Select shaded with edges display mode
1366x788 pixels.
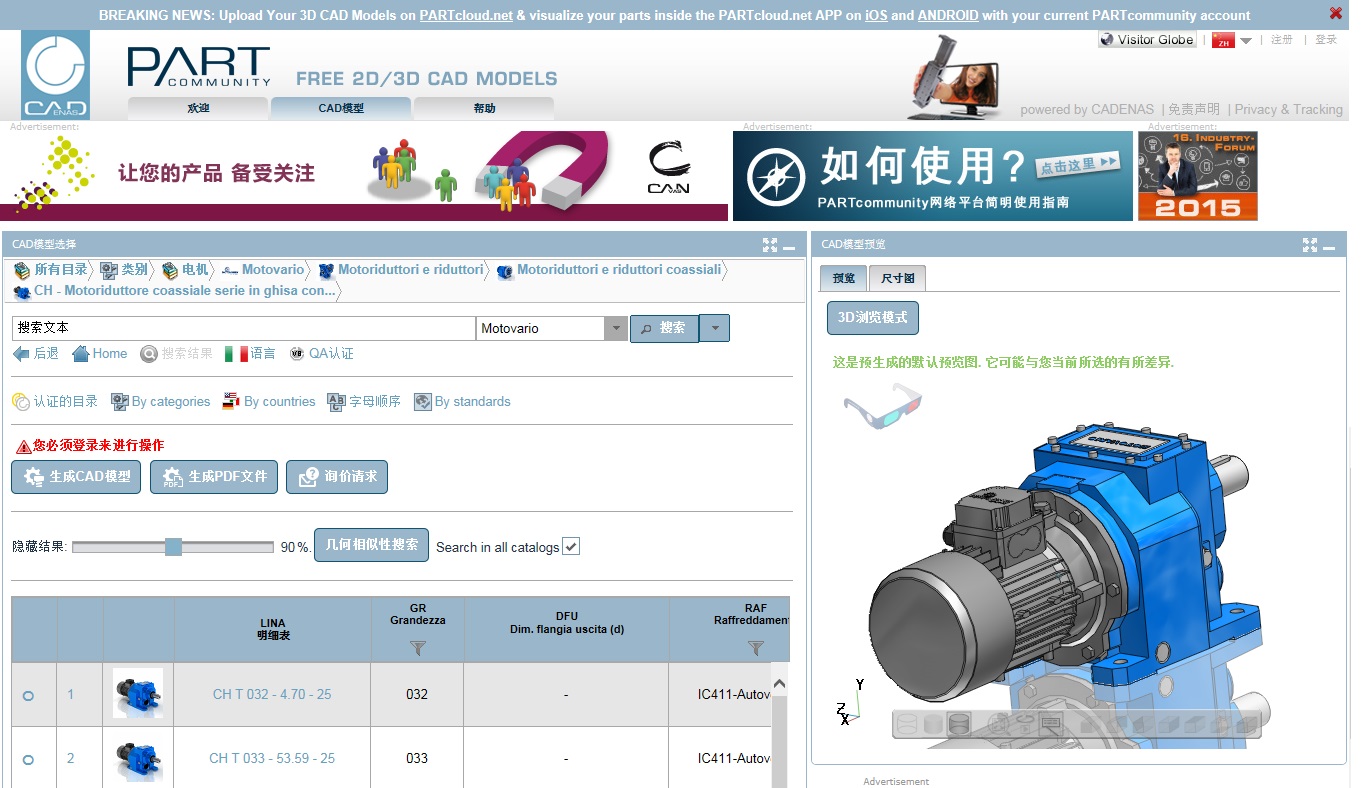pos(960,724)
